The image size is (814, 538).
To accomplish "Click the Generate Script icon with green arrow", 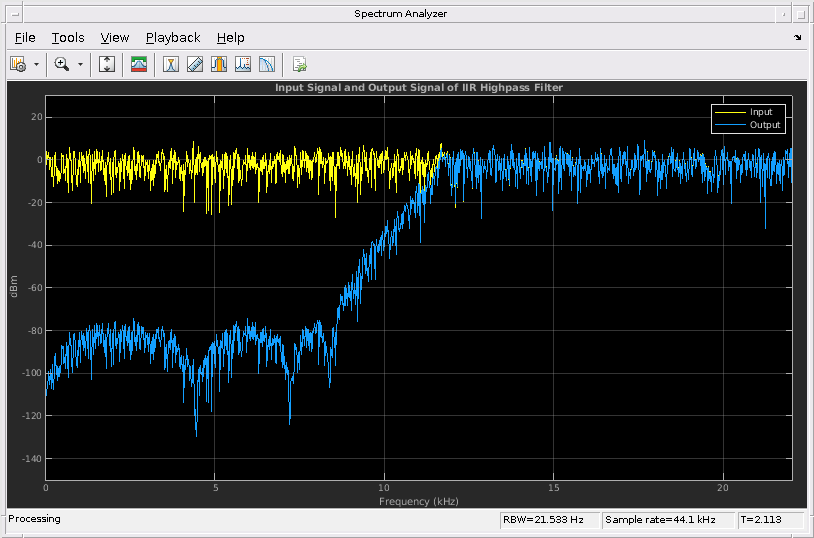I will [x=299, y=64].
